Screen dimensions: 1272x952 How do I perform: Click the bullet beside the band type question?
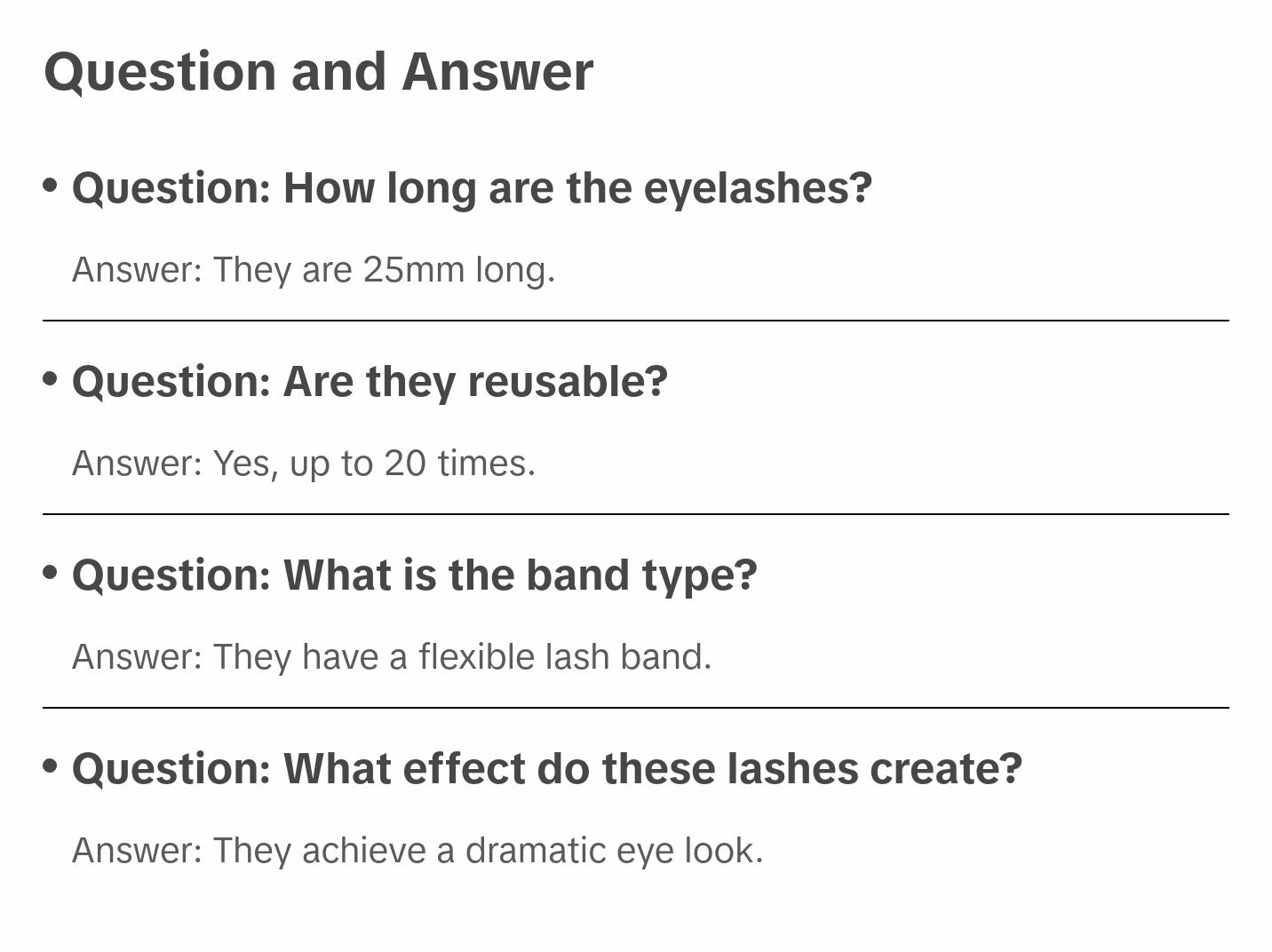tap(51, 572)
